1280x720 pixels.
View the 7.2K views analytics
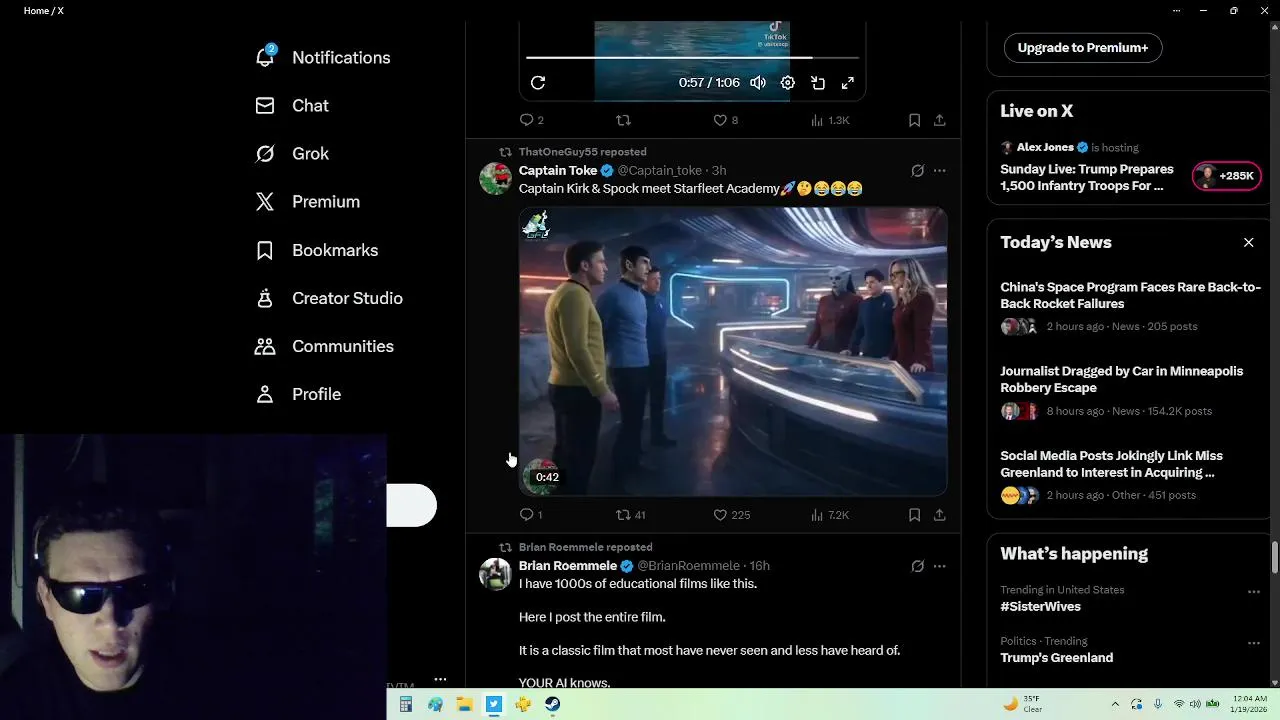[829, 515]
